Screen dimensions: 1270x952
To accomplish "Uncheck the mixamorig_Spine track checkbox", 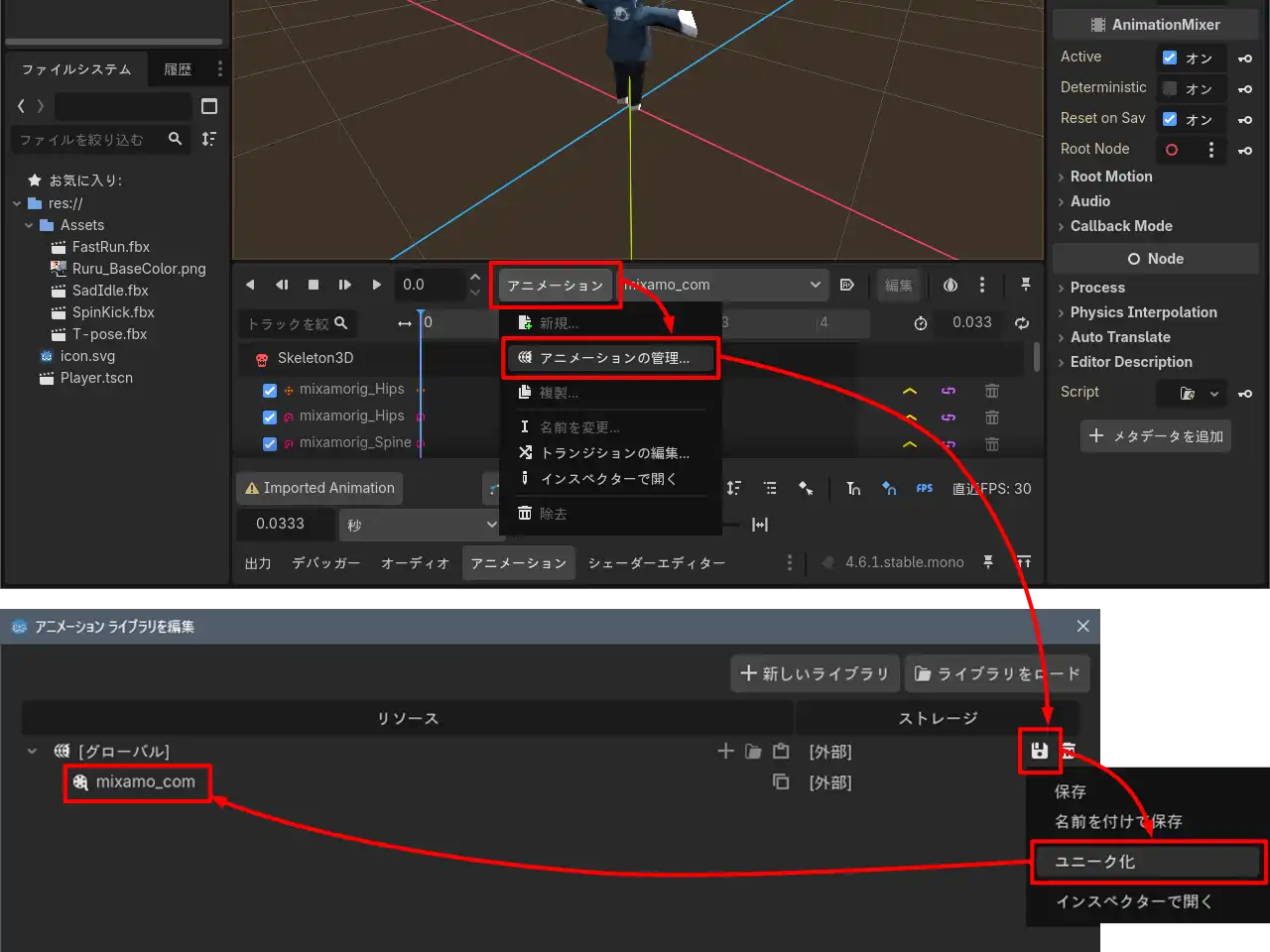I will pyautogui.click(x=269, y=443).
